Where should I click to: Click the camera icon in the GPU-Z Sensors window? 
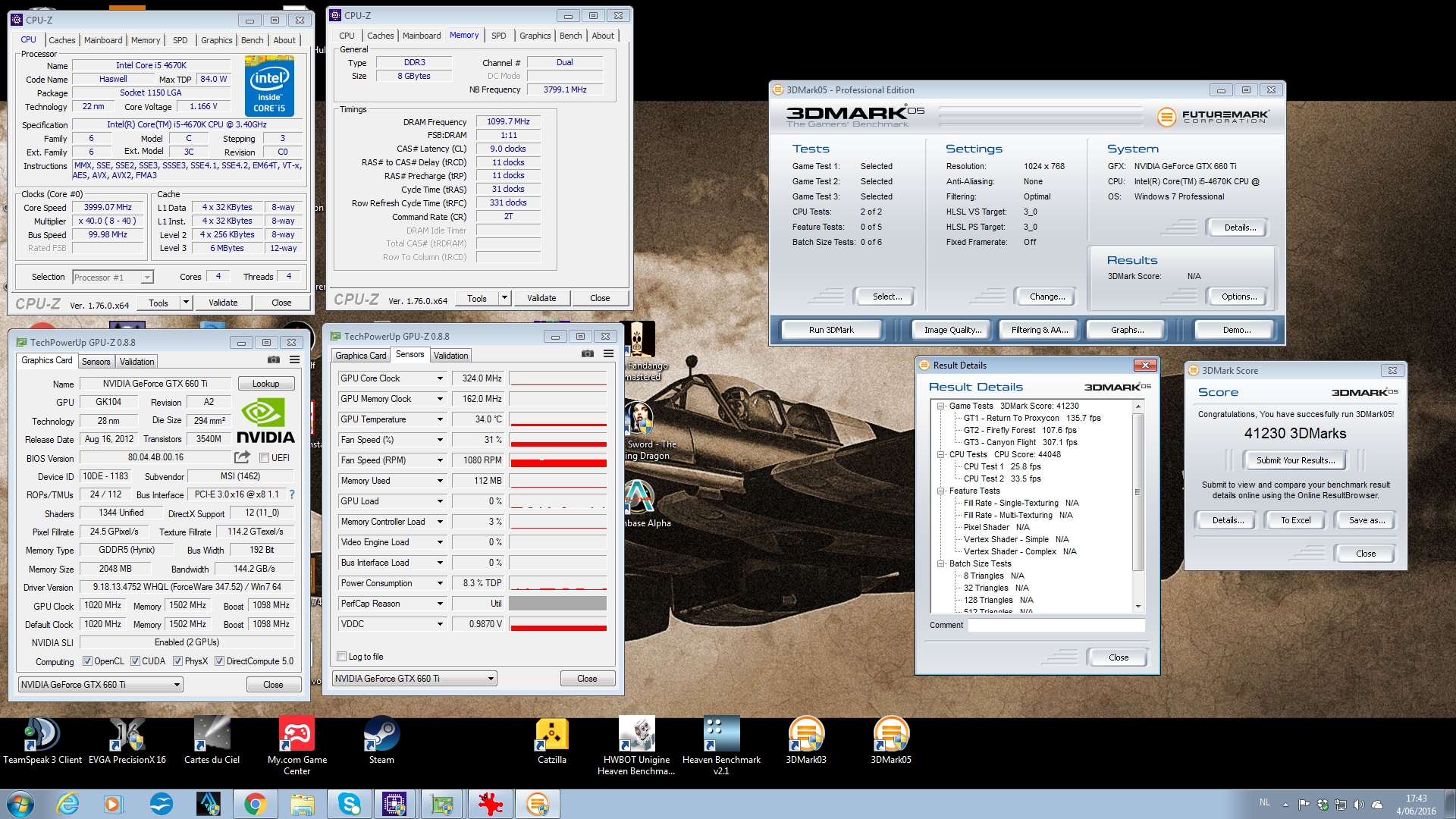click(x=587, y=354)
